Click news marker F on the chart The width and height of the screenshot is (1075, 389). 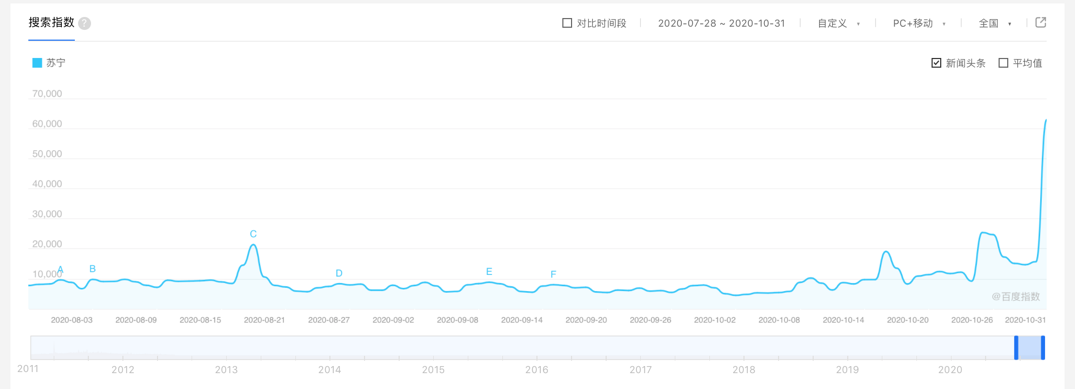[x=553, y=274]
